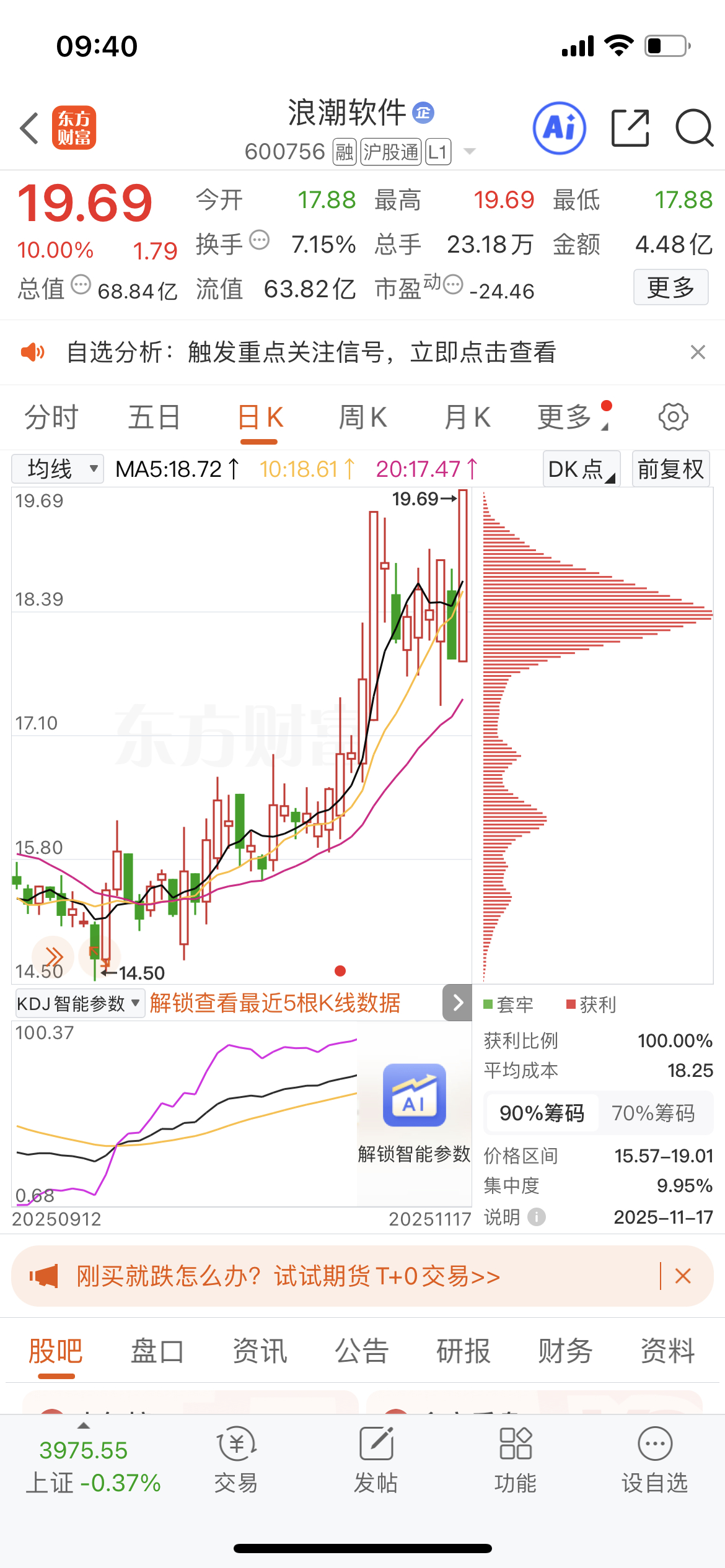Image resolution: width=725 pixels, height=1568 pixels.
Task: Tap the 沪股通 tag
Action: coord(391,152)
